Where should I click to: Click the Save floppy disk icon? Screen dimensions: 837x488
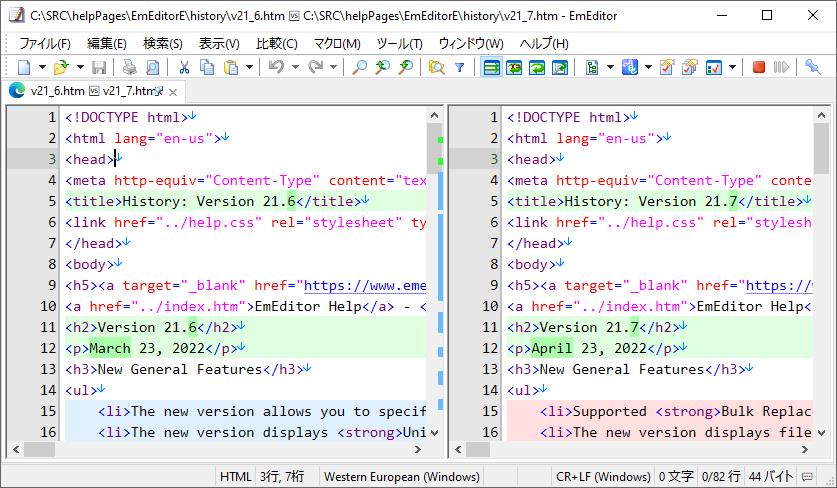click(99, 67)
